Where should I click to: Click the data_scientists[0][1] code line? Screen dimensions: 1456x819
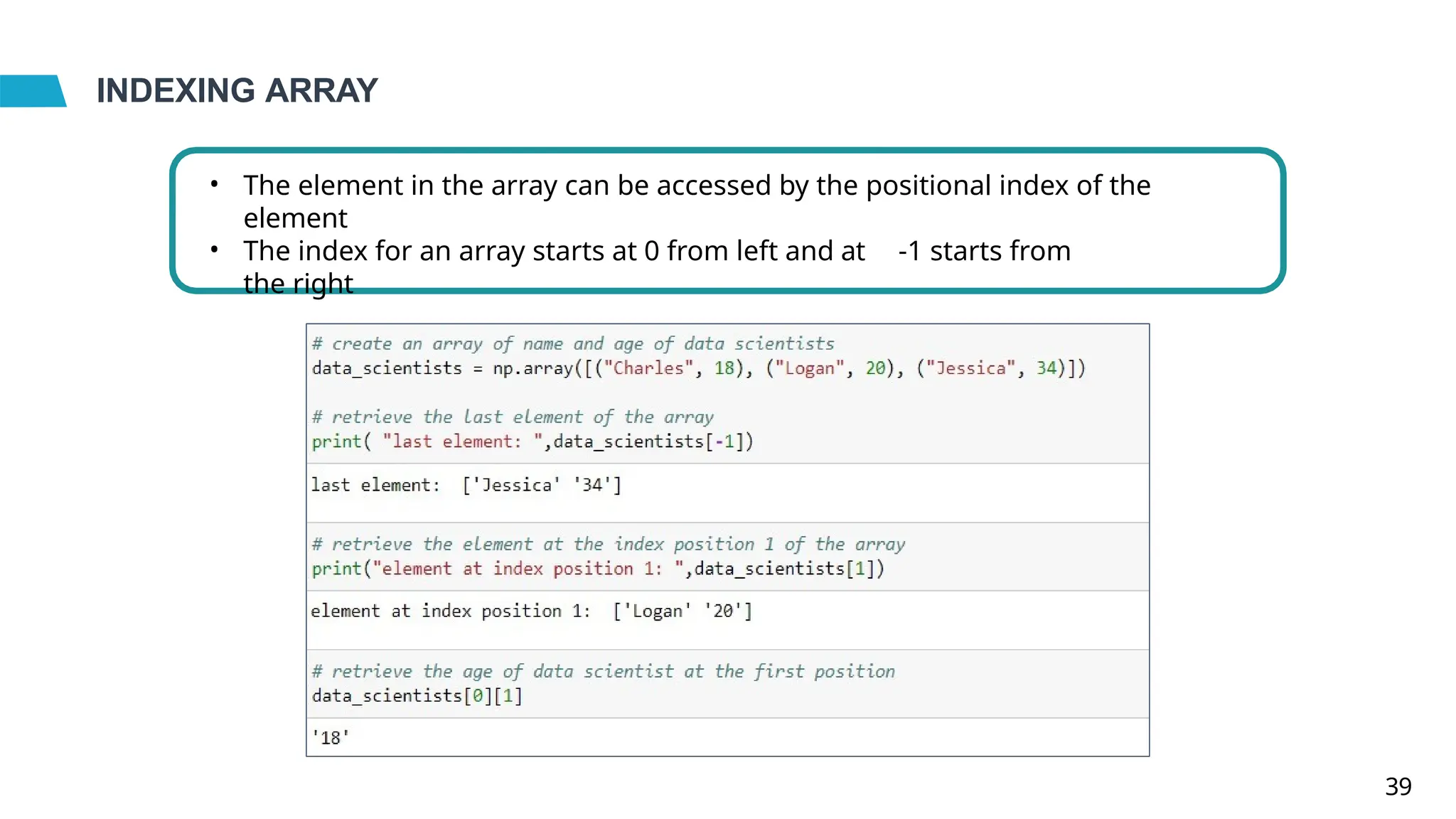coord(417,696)
